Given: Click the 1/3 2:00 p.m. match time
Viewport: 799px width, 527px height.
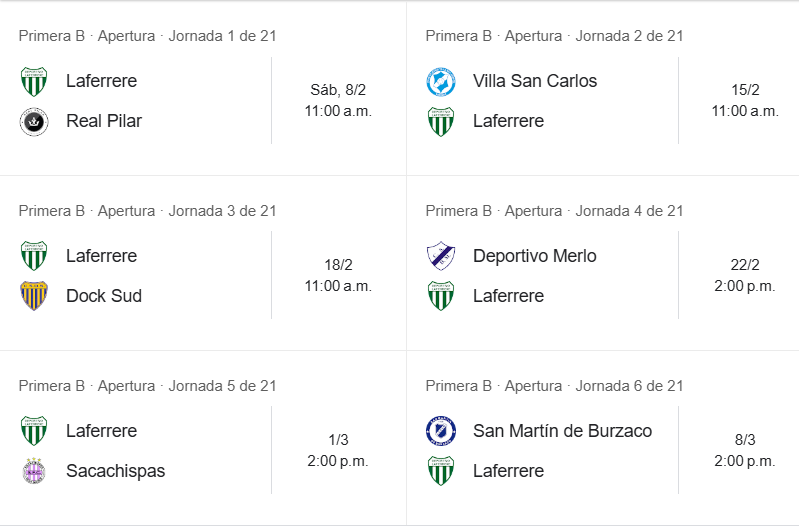Looking at the screenshot, I should point(338,450).
